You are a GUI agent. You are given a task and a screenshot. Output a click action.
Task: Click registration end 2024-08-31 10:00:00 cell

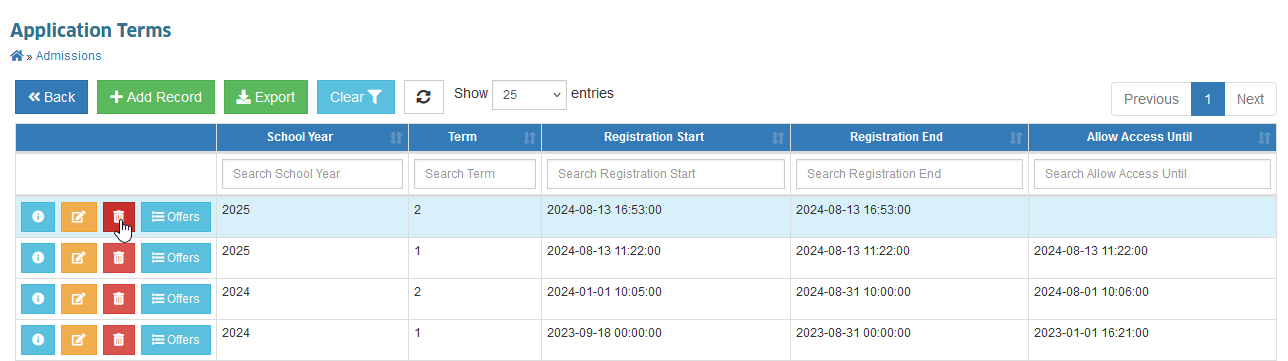909,299
